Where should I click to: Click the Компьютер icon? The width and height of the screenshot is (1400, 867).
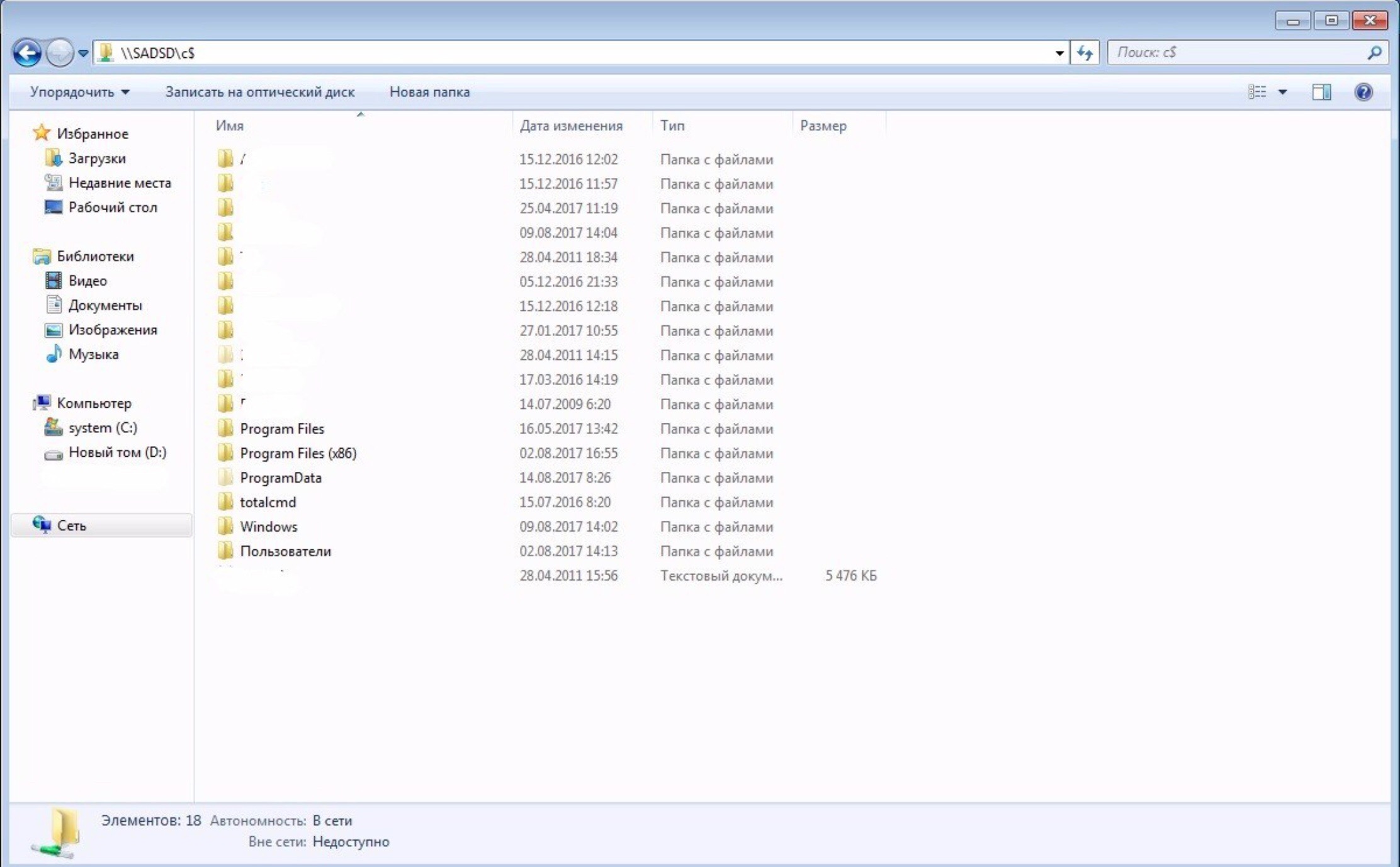tap(42, 402)
